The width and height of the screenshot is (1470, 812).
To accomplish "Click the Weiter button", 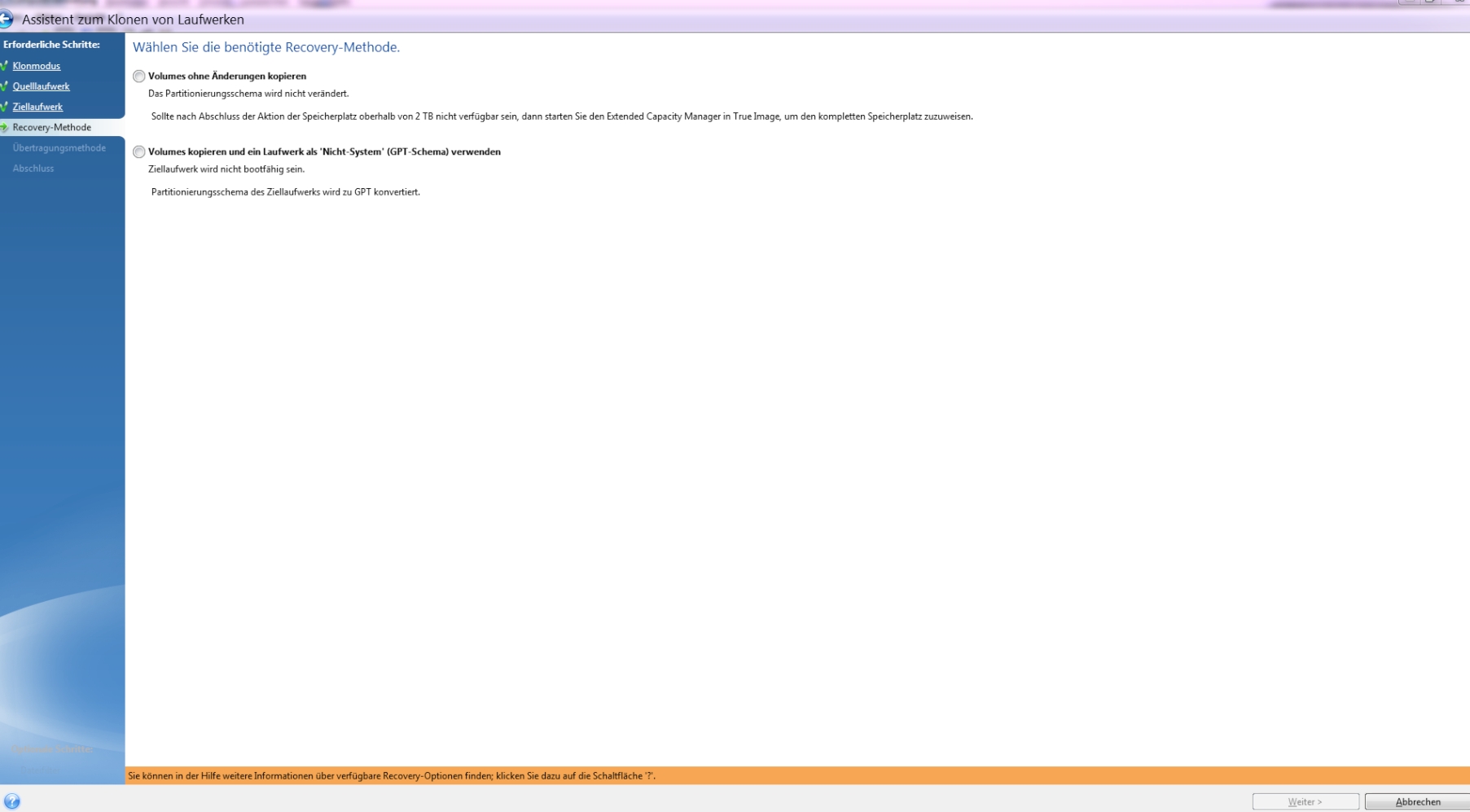I will point(1305,802).
